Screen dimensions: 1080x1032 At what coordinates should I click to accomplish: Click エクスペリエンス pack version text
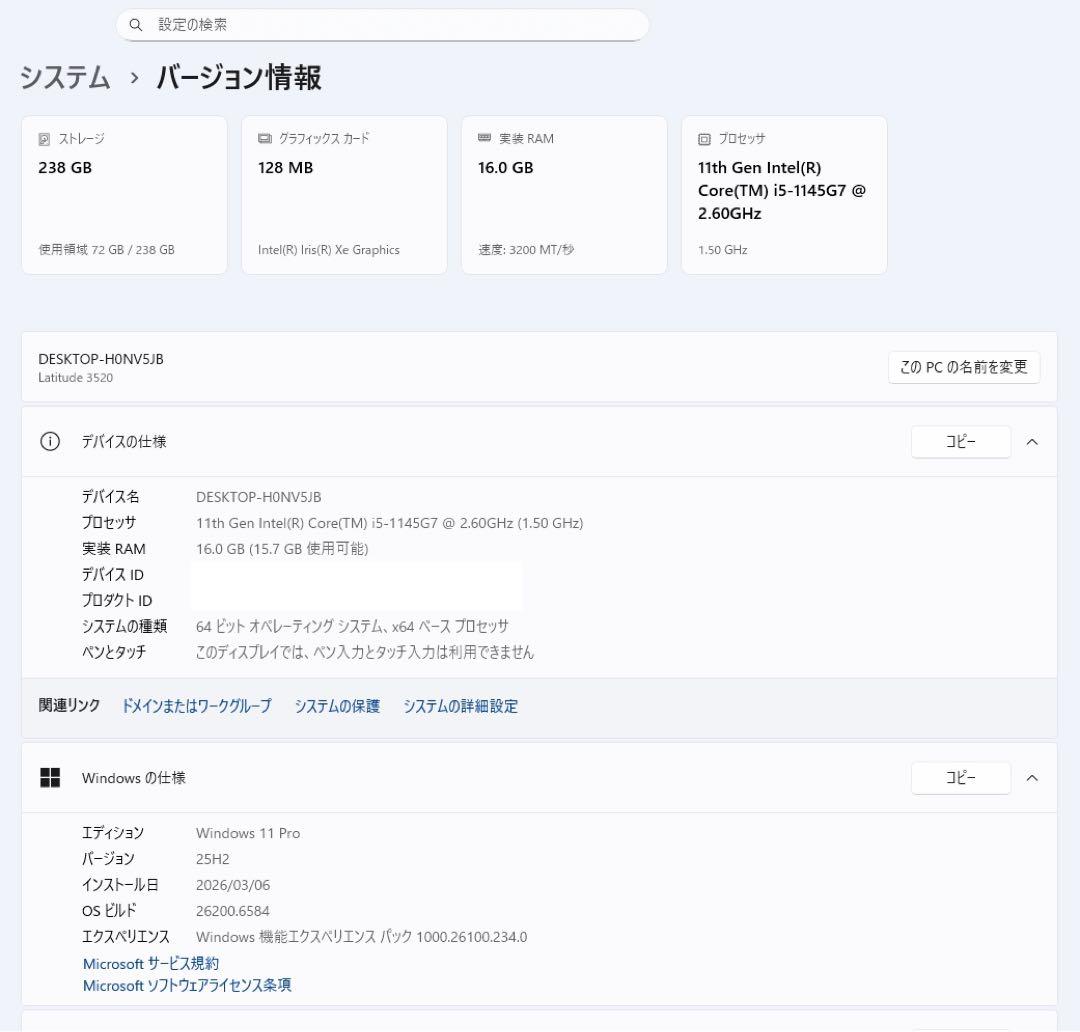(361, 937)
